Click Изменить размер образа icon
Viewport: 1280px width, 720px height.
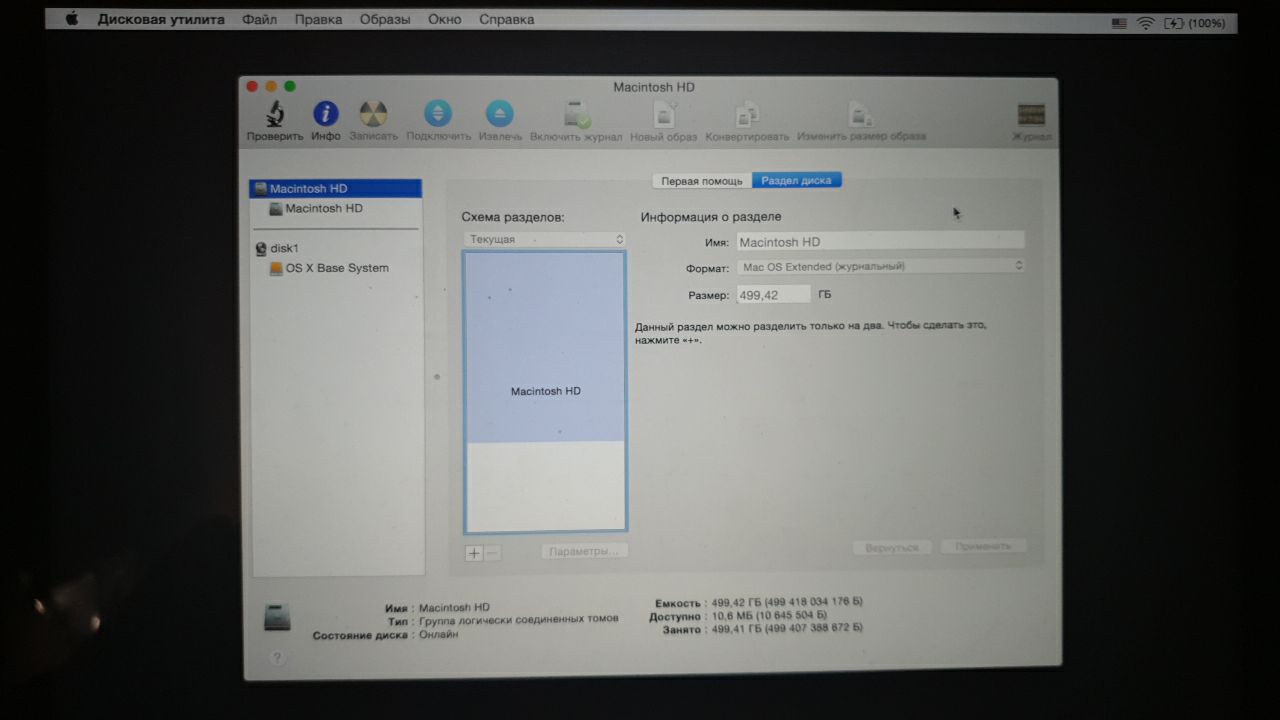861,114
